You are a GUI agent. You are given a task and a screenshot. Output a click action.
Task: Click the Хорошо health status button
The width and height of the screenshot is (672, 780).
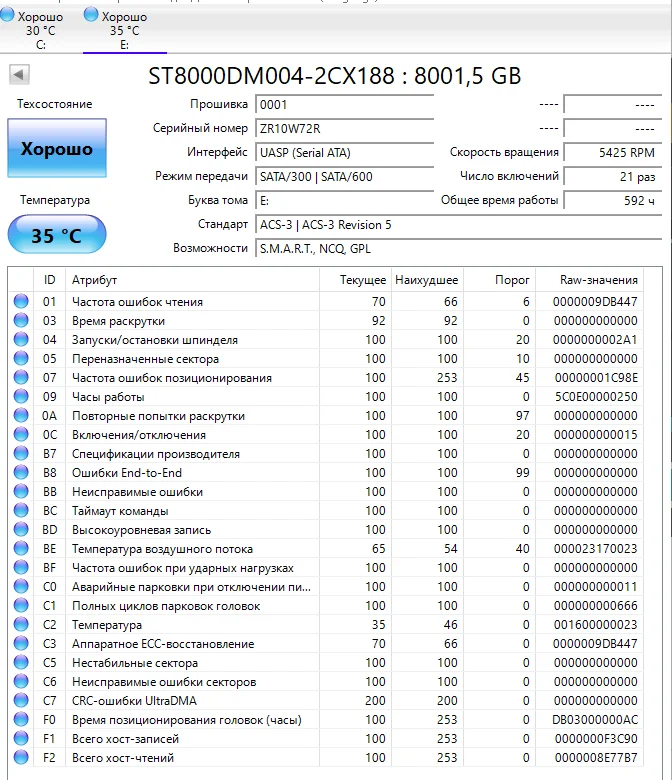click(x=57, y=148)
